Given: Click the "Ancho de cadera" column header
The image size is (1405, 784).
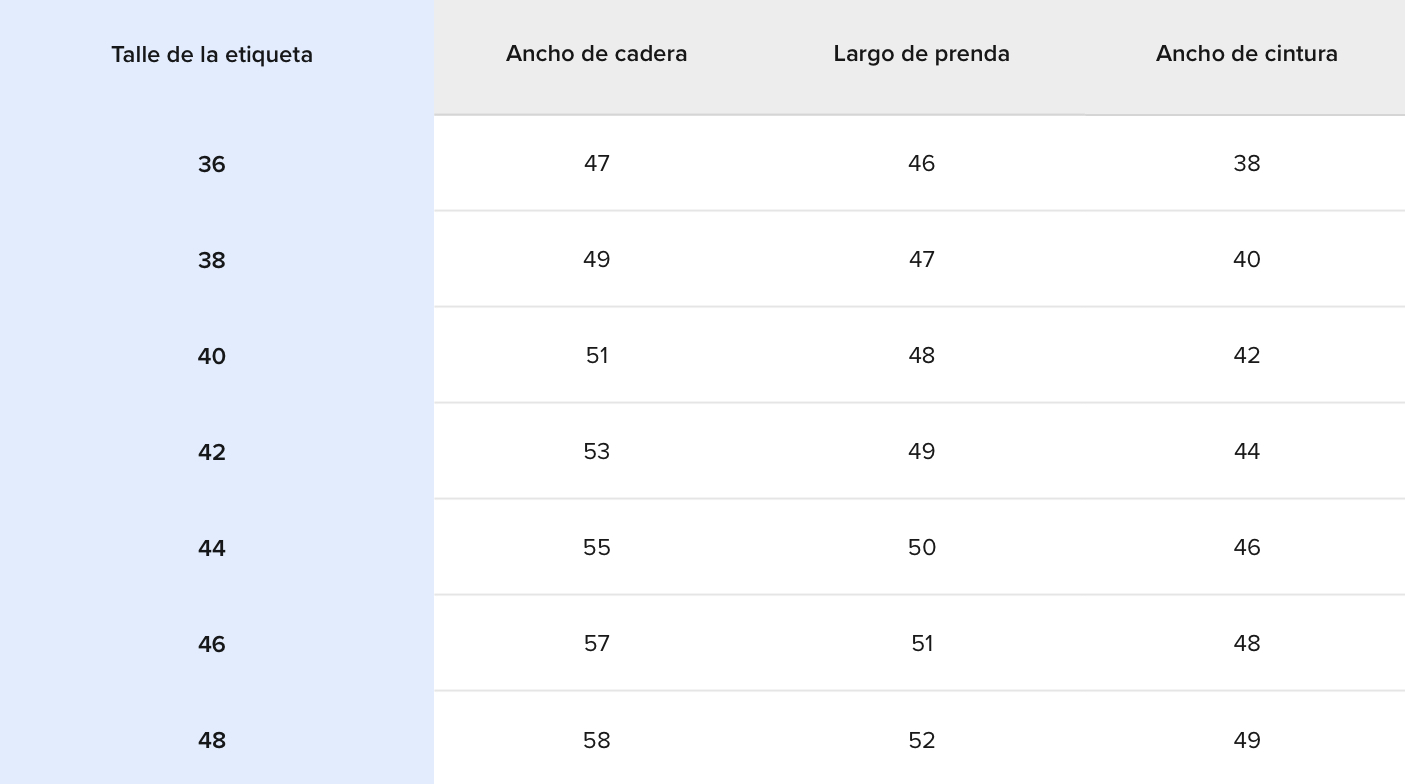Looking at the screenshot, I should coord(597,54).
